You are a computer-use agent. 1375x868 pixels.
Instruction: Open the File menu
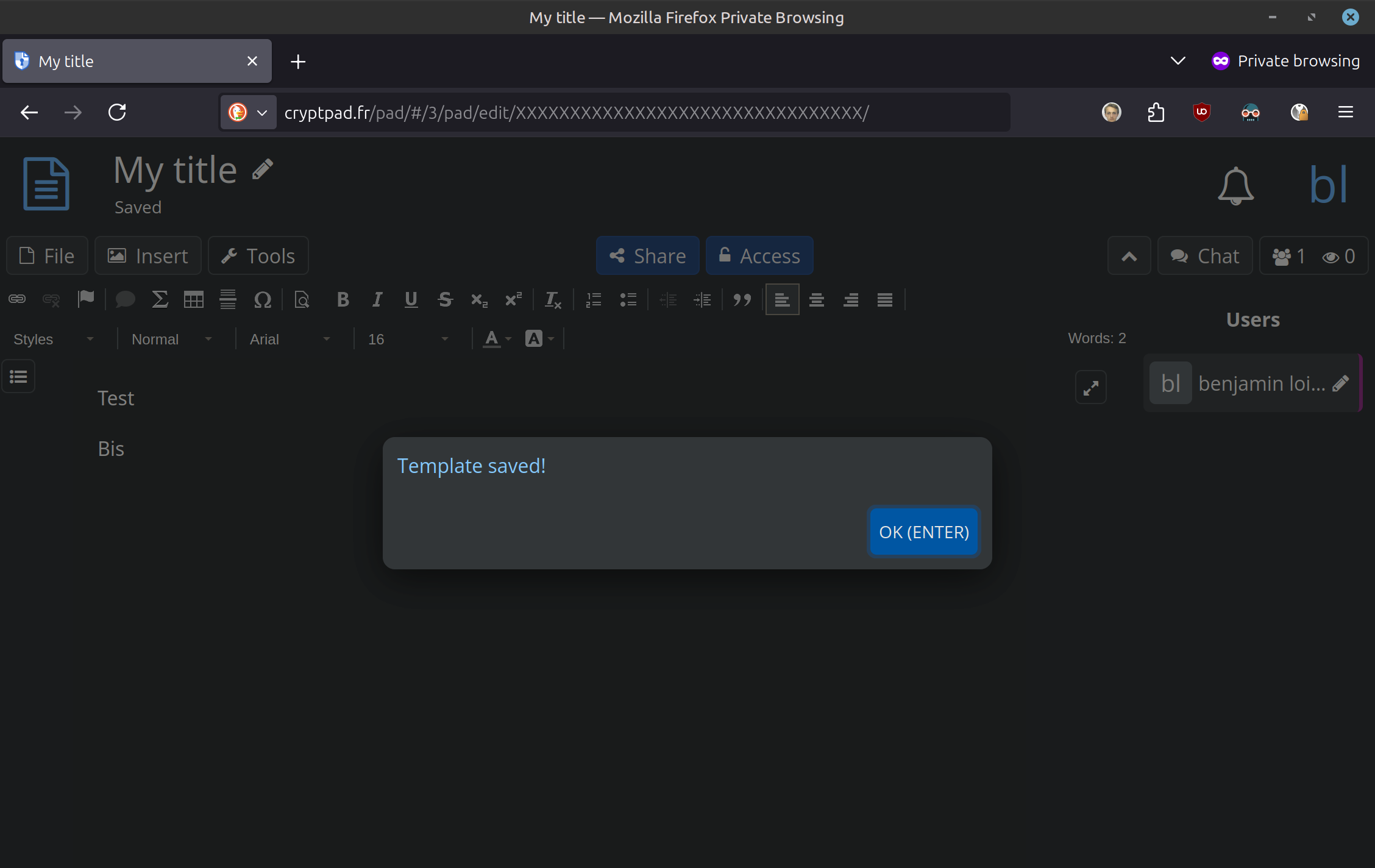[x=48, y=256]
